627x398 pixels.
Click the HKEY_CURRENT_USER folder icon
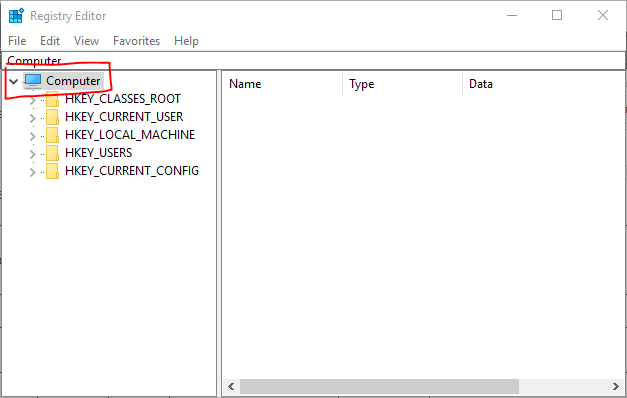[52, 117]
